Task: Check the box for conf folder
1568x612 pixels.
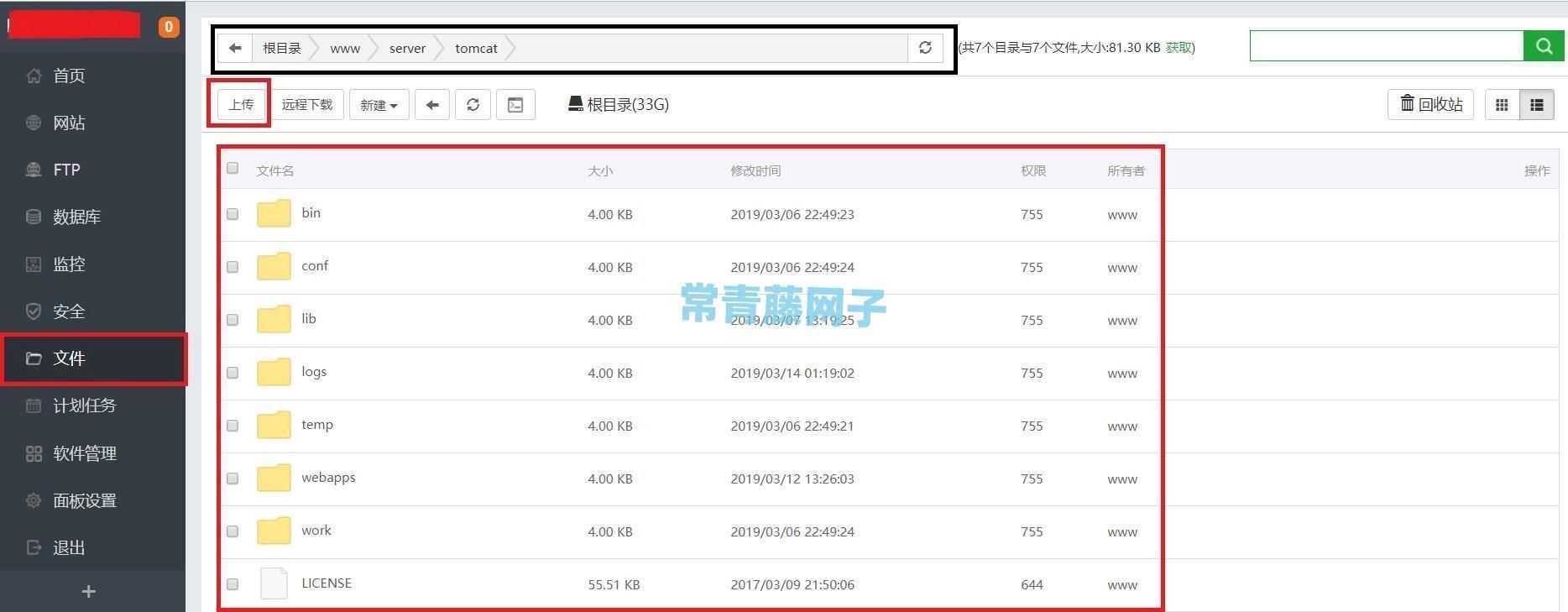Action: (x=233, y=267)
